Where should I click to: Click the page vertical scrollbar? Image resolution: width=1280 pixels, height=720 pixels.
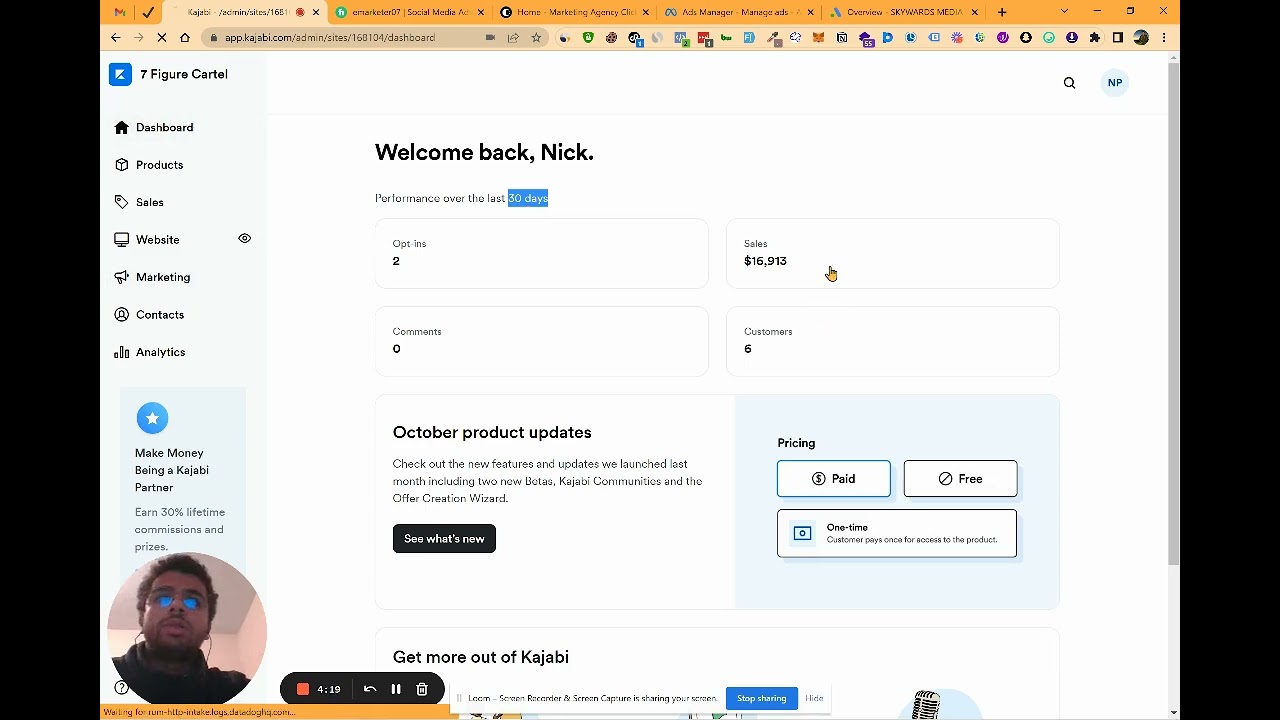click(1173, 315)
